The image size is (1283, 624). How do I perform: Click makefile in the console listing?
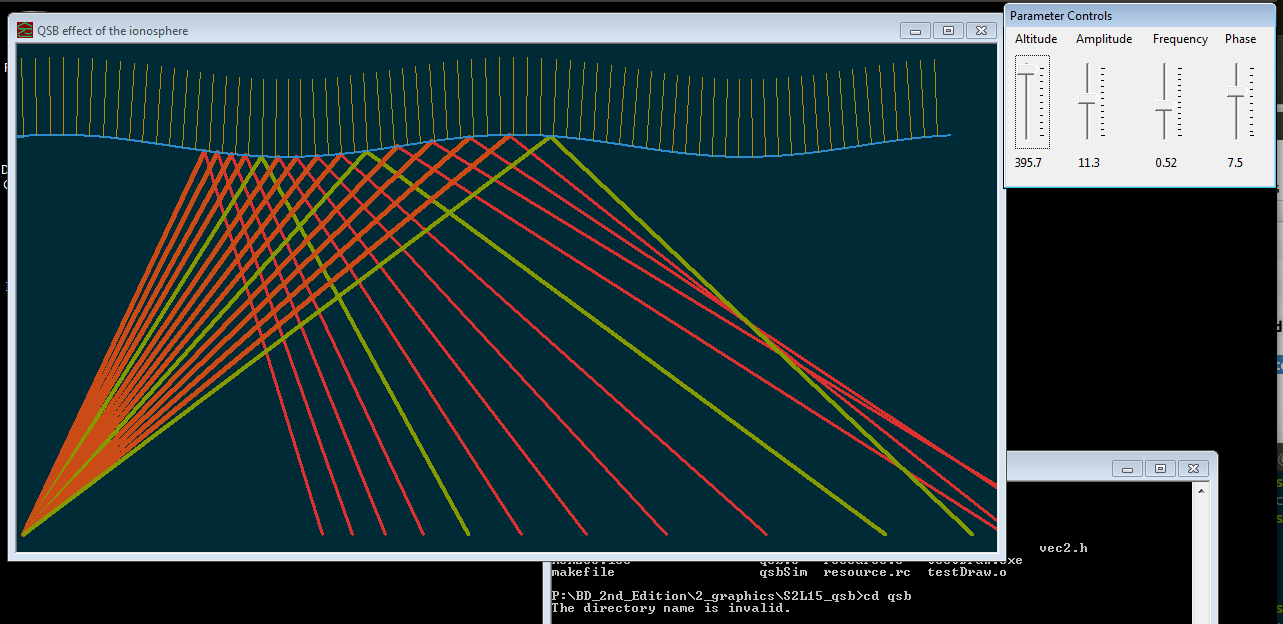(x=583, y=572)
